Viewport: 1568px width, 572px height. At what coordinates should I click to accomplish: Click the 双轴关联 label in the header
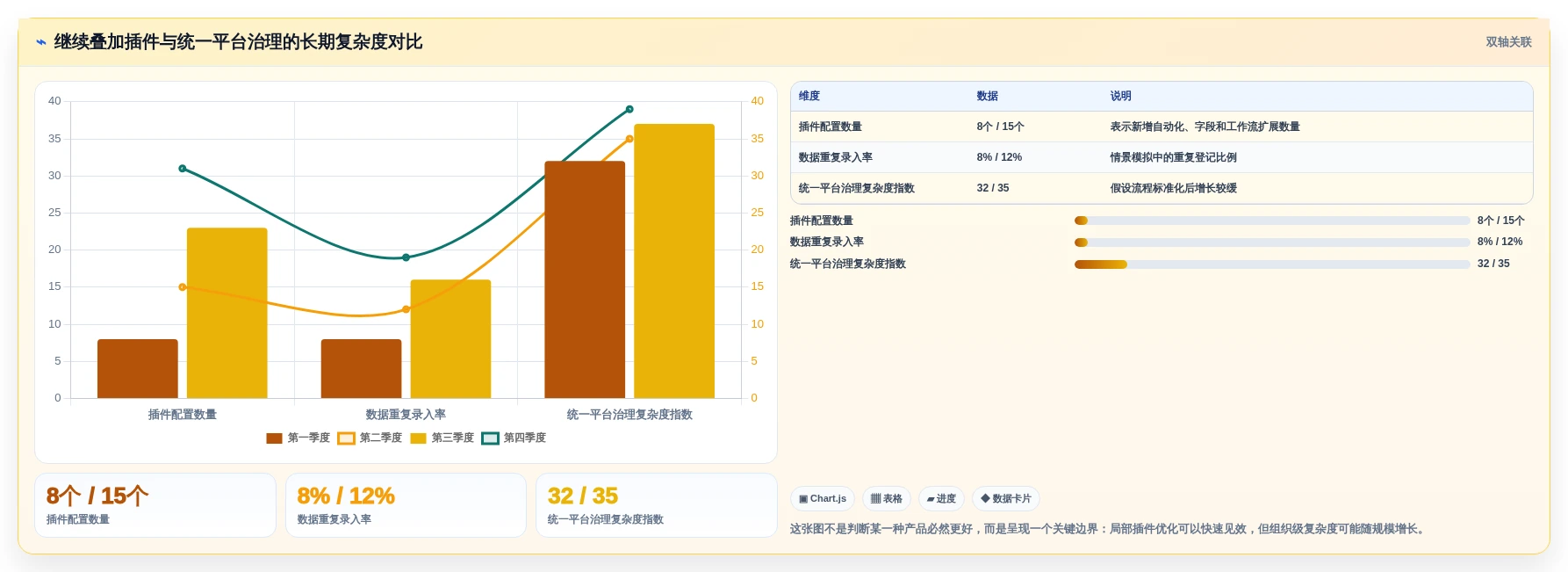click(x=1508, y=42)
